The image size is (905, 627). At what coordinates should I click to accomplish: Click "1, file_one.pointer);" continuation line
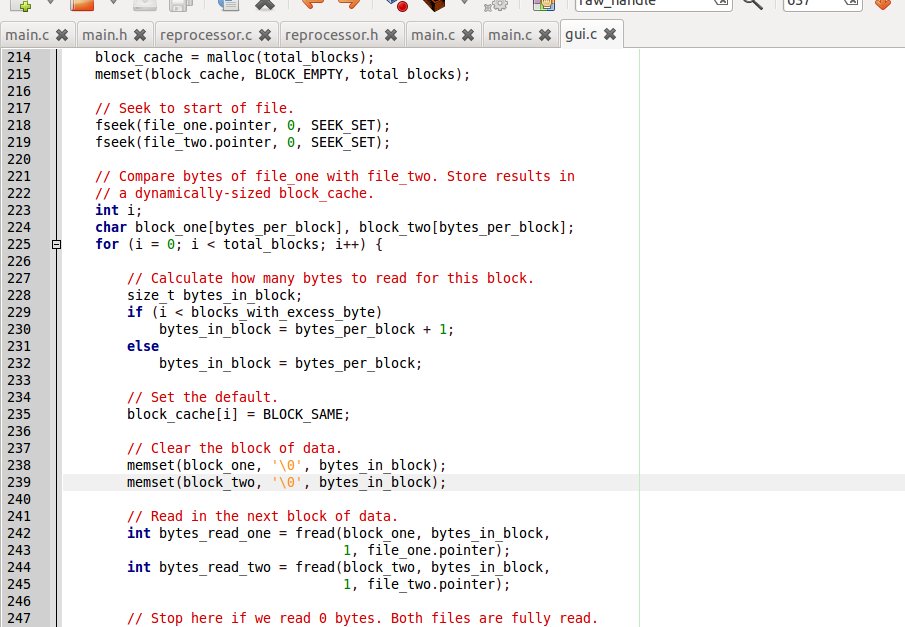[427, 550]
